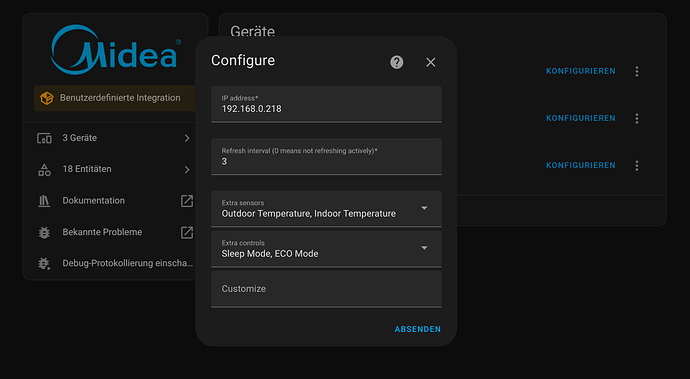Image resolution: width=690 pixels, height=379 pixels.
Task: Click the orange package icon in badge
Action: pyautogui.click(x=47, y=98)
